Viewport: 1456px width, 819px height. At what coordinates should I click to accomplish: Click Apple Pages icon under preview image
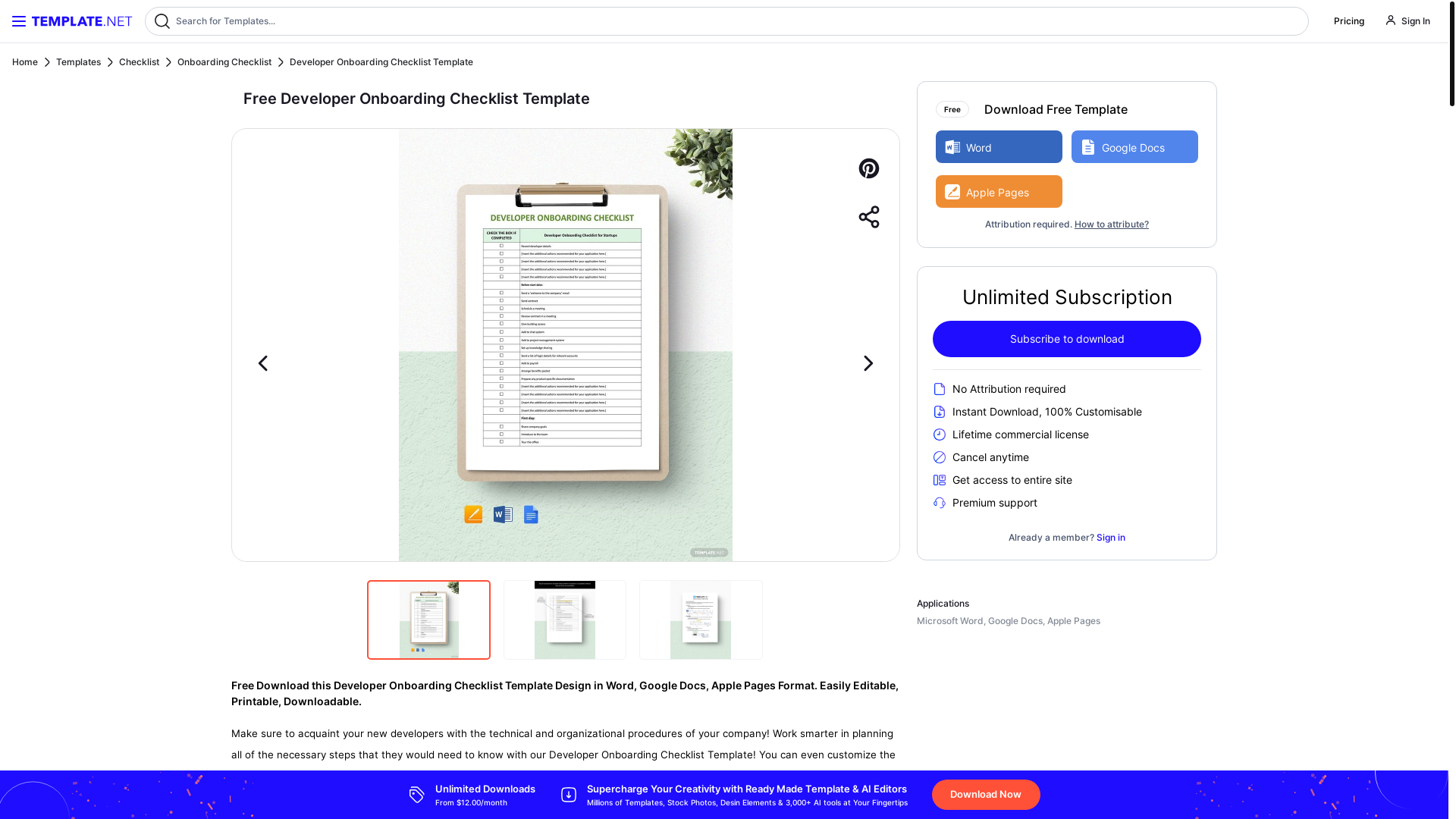473,515
